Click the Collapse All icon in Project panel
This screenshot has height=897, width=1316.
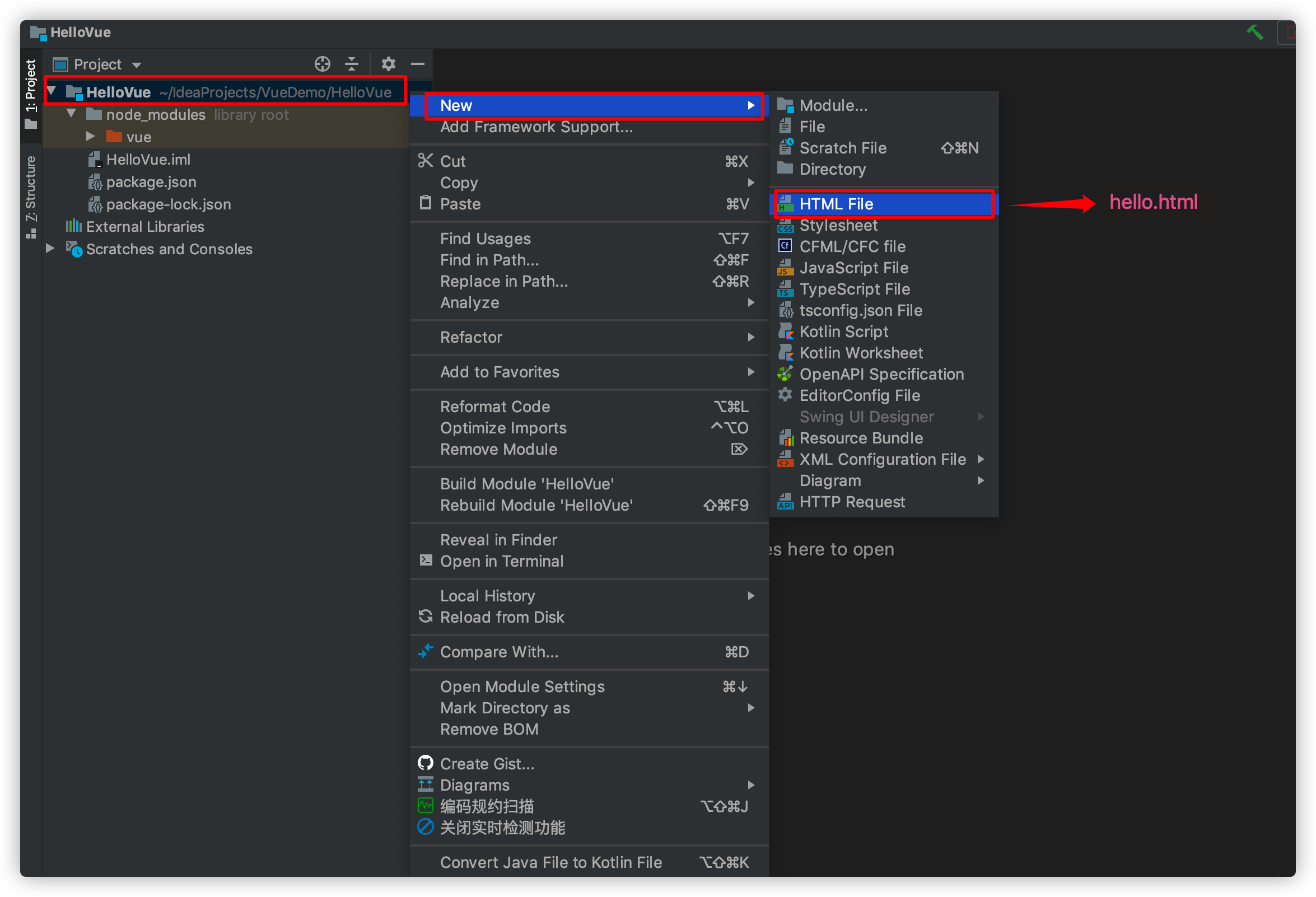coord(352,64)
